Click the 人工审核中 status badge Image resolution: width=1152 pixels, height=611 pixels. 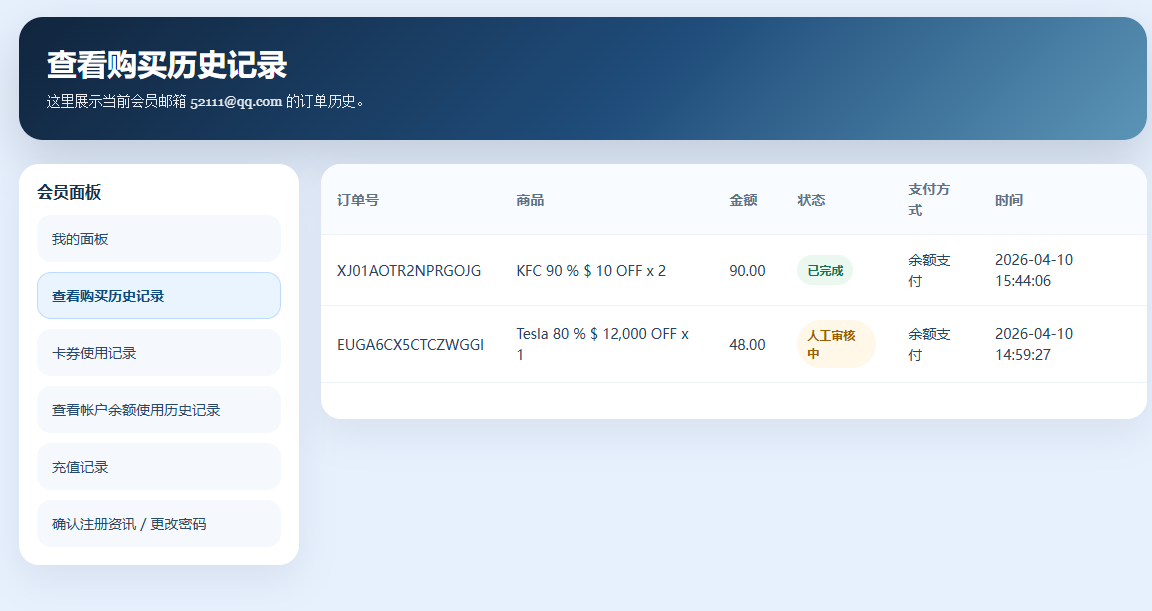pos(835,345)
